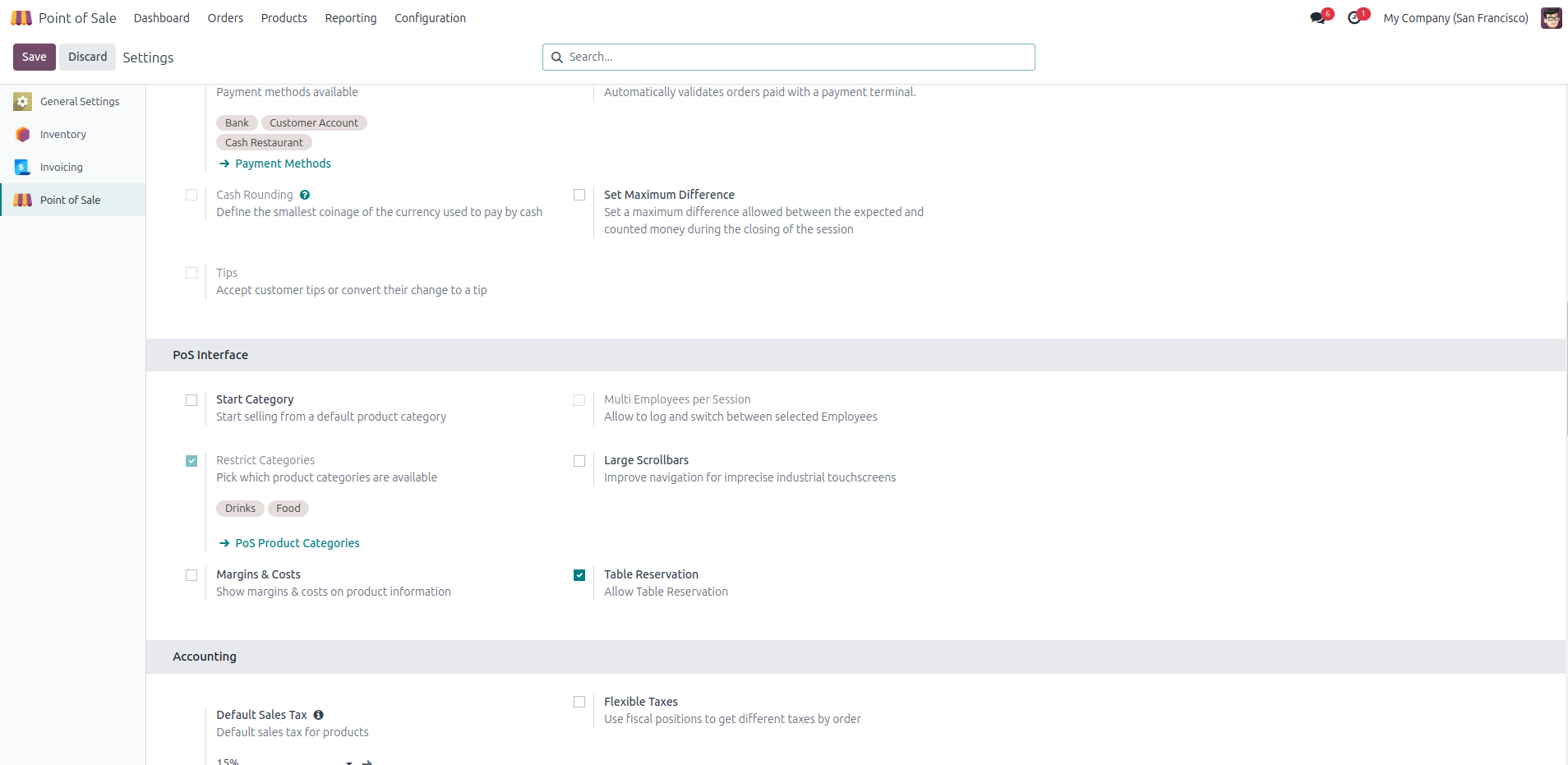The width and height of the screenshot is (1568, 765).
Task: Click the Point of Sale app logo icon
Action: tap(21, 18)
